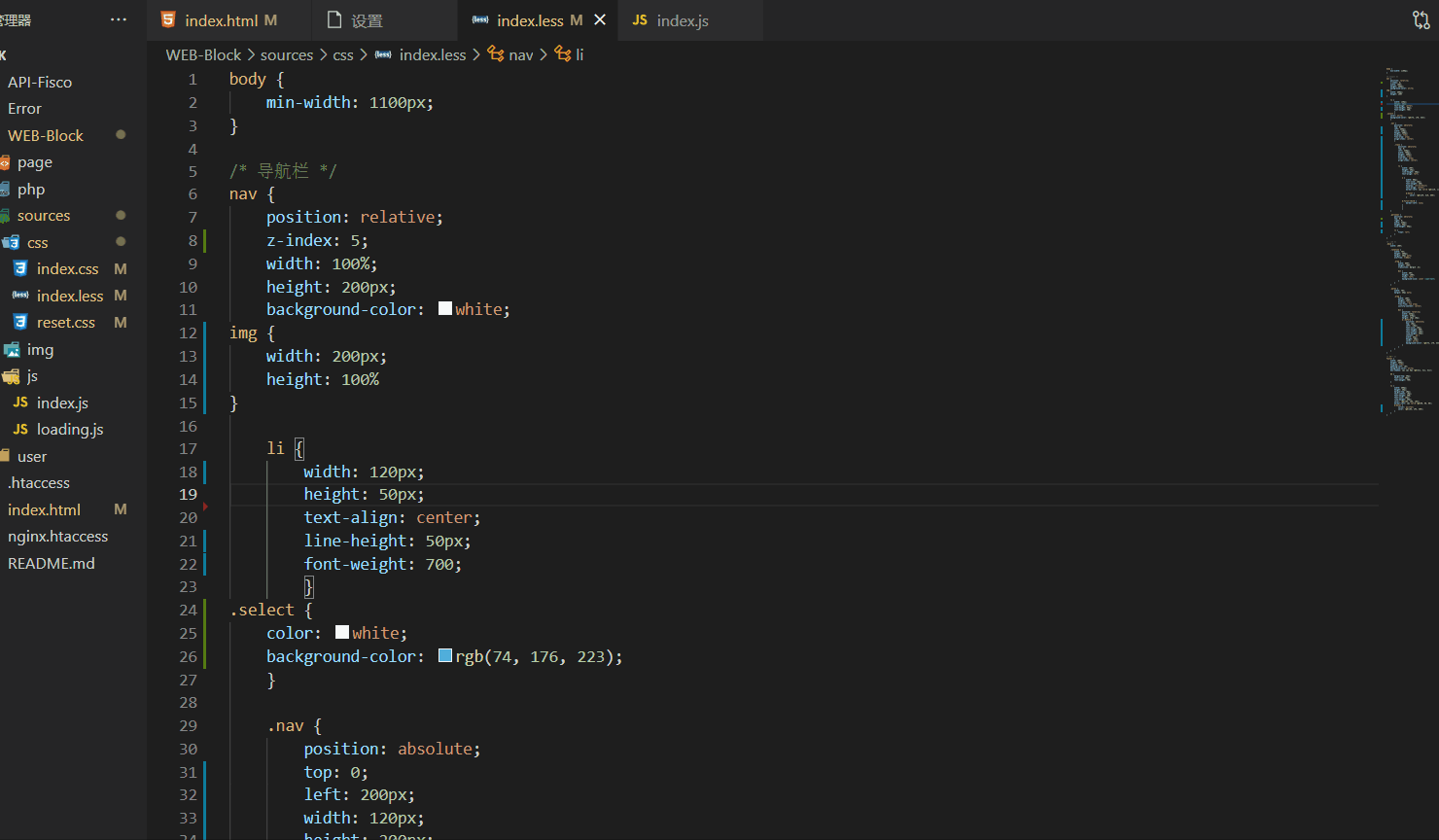Viewport: 1439px width, 840px height.
Task: Click the JS icon beside loading.js
Action: click(x=20, y=429)
